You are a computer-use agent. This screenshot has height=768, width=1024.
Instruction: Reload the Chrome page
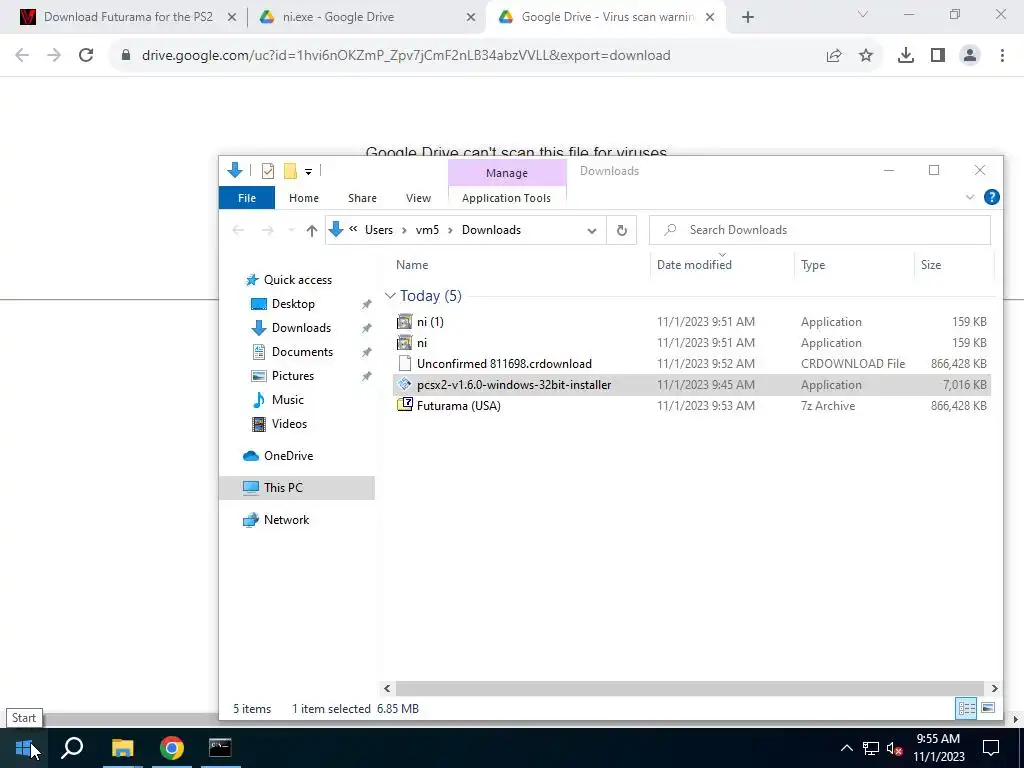pyautogui.click(x=86, y=56)
